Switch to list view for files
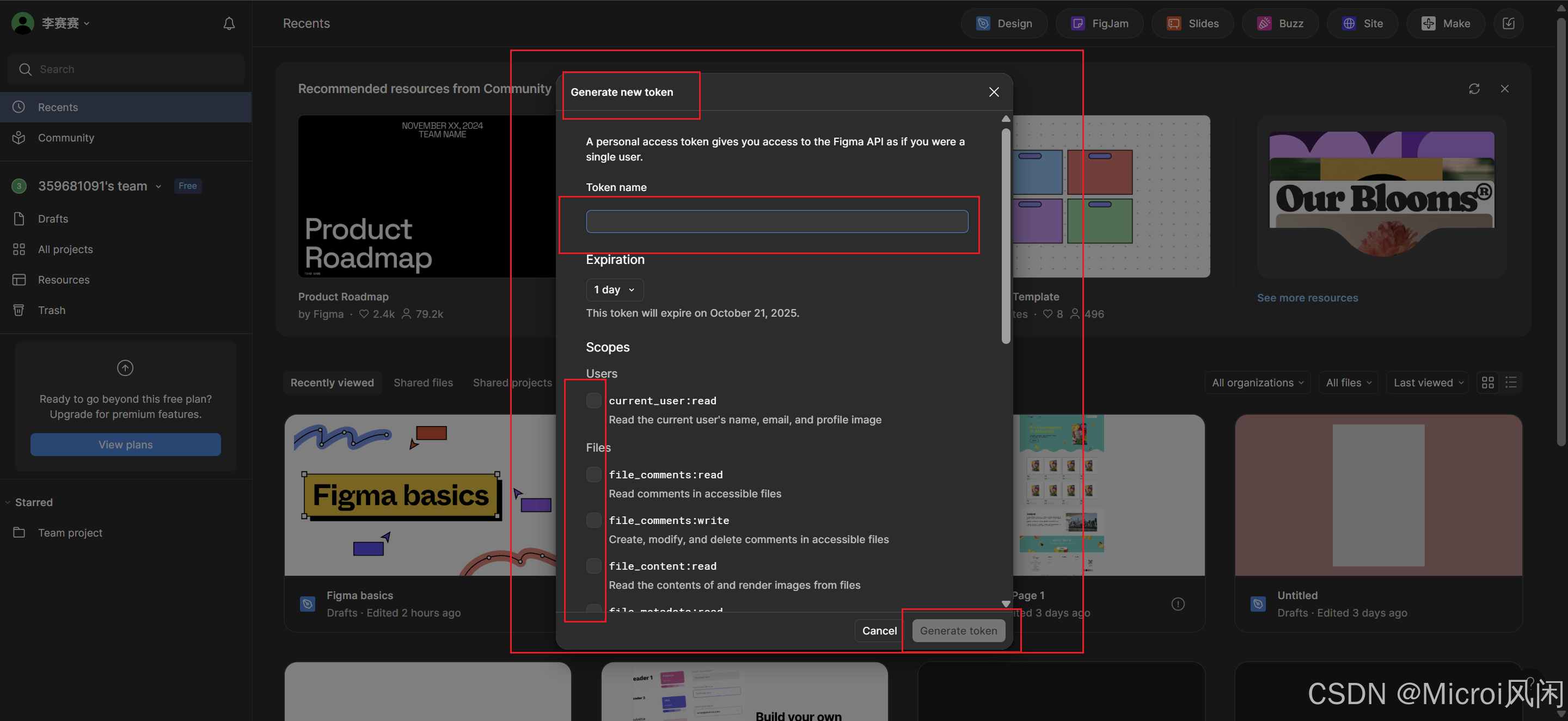This screenshot has height=721, width=1568. tap(1511, 382)
